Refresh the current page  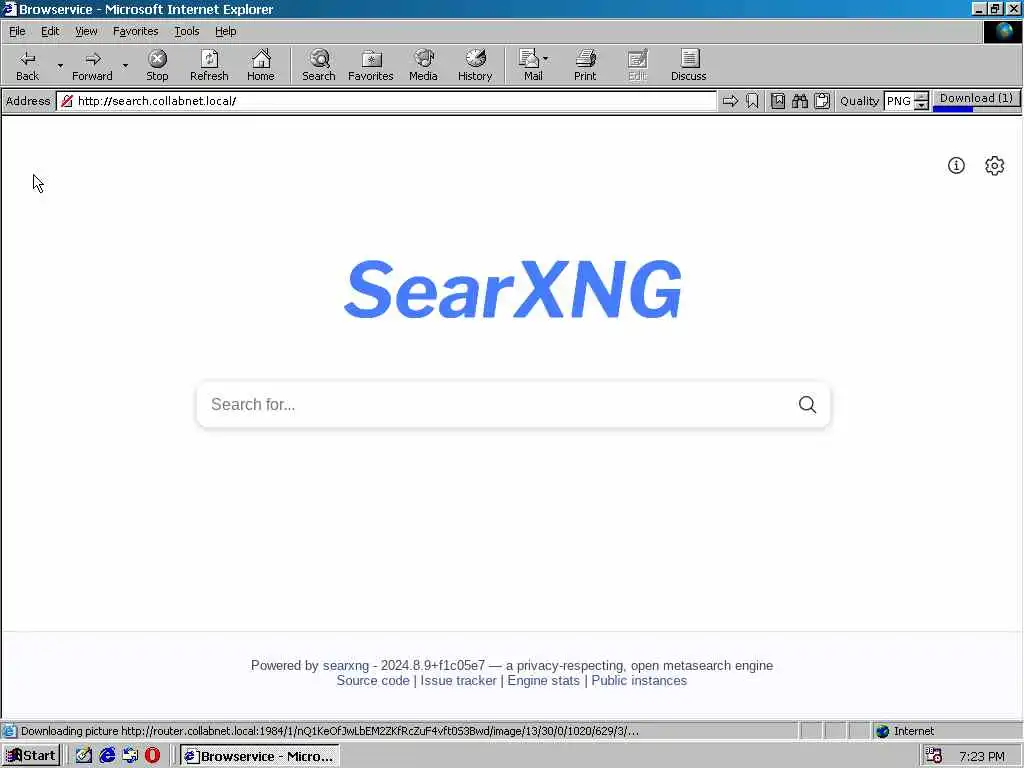(x=209, y=65)
